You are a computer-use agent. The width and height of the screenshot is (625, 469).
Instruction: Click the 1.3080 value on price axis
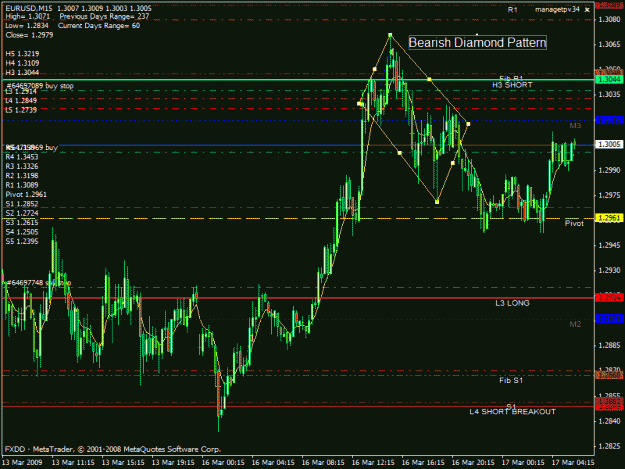[610, 19]
